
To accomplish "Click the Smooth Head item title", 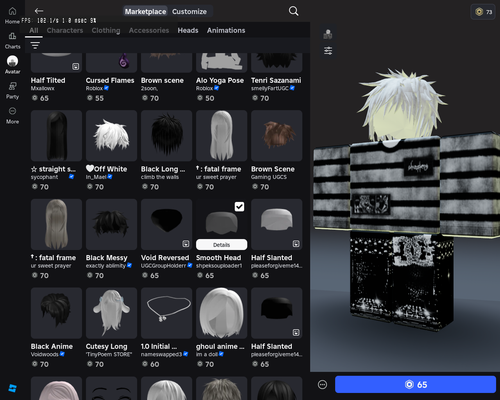I will pos(219,258).
